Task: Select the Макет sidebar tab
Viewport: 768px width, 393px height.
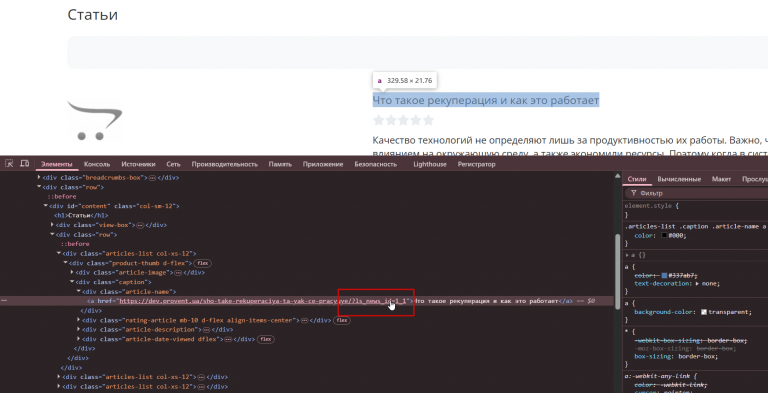Action: [721, 179]
